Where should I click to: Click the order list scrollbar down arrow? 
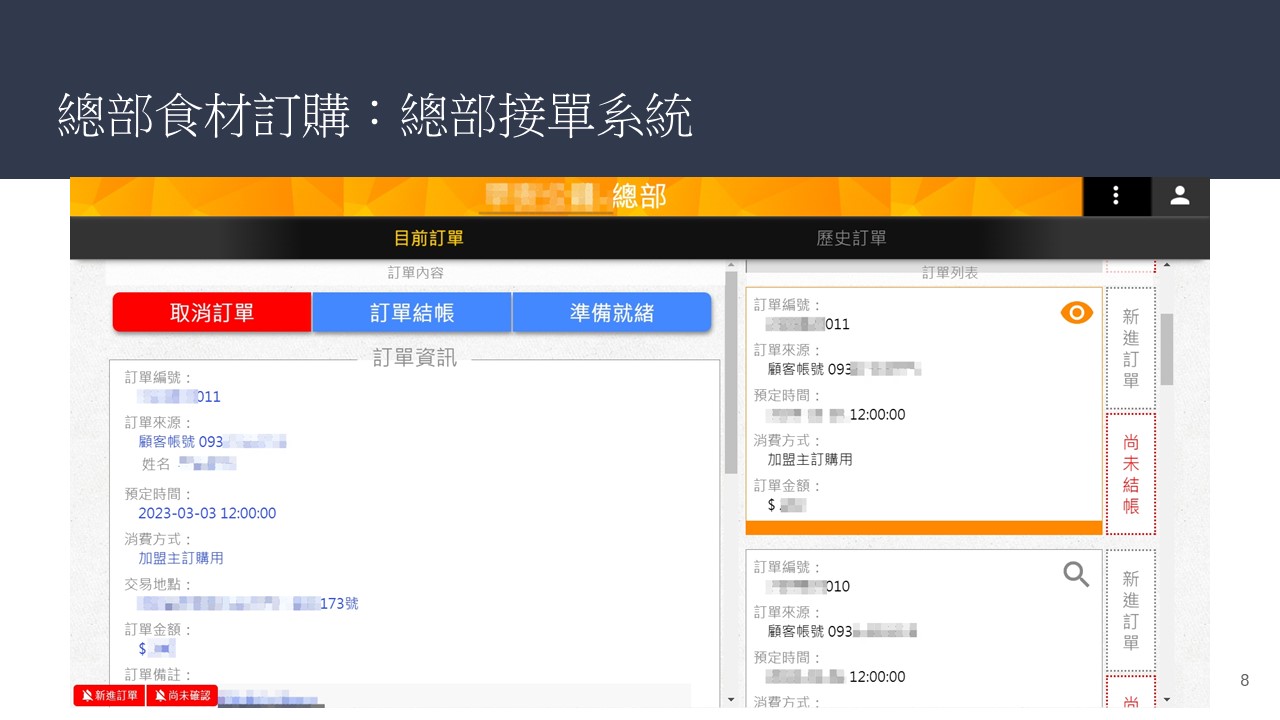[x=1166, y=699]
